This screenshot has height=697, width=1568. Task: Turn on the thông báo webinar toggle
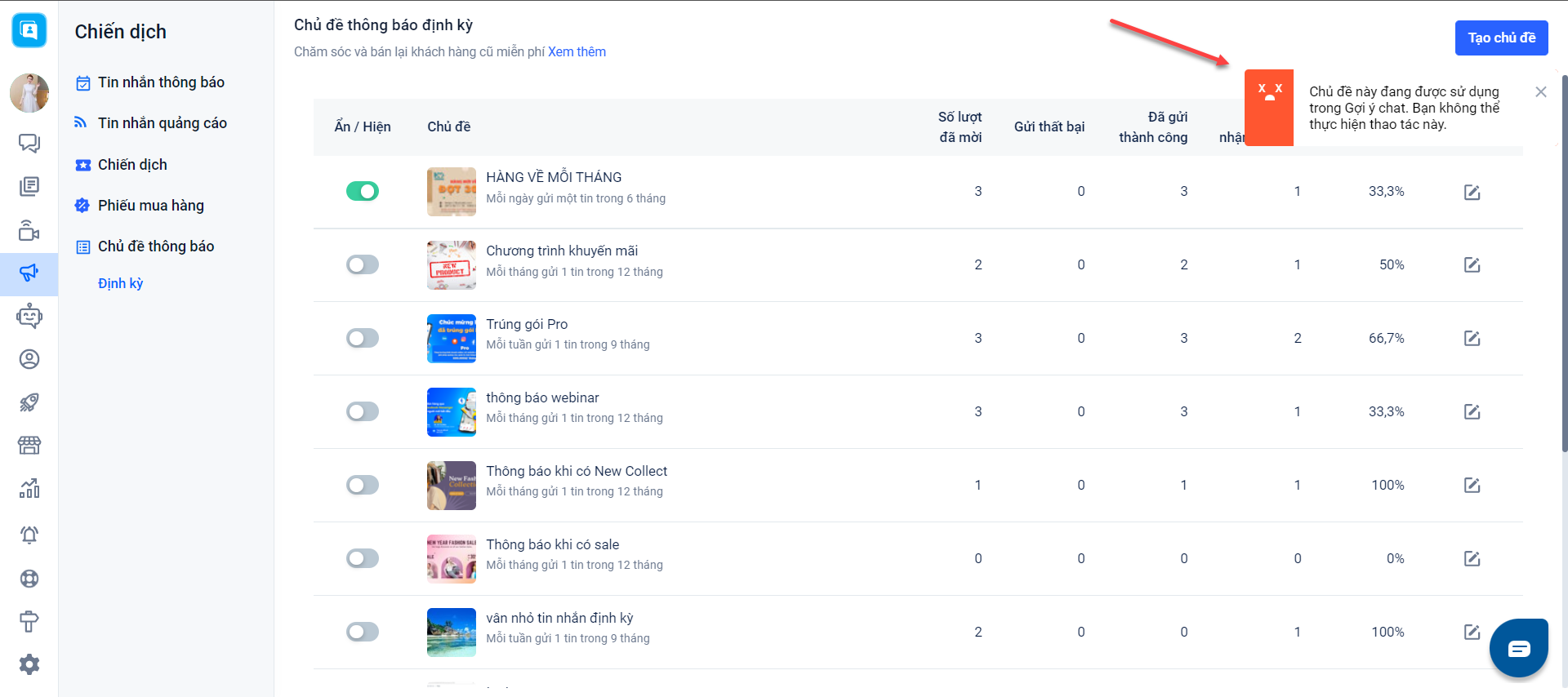point(363,411)
